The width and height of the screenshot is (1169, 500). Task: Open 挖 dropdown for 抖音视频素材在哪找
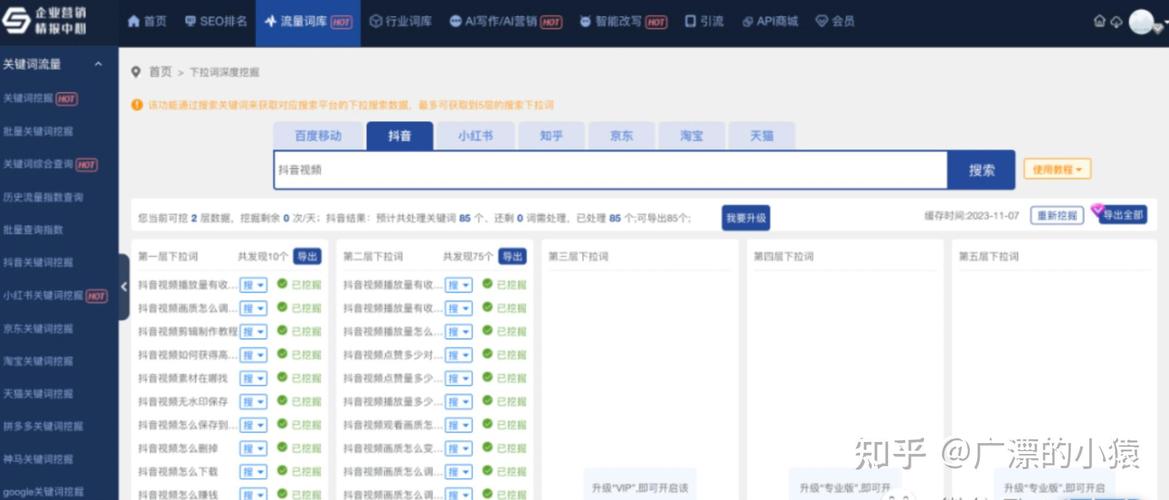tap(253, 379)
